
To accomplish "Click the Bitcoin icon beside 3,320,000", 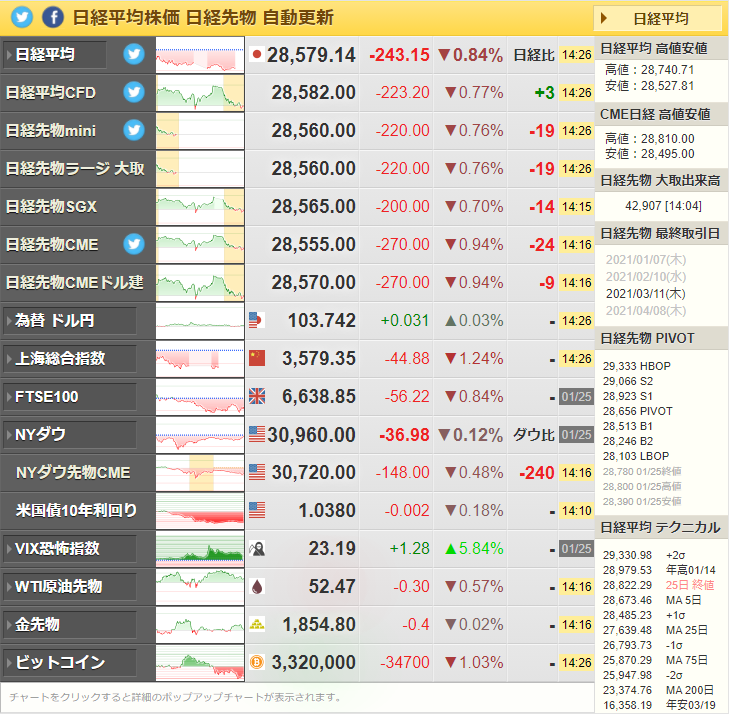I will [x=257, y=662].
